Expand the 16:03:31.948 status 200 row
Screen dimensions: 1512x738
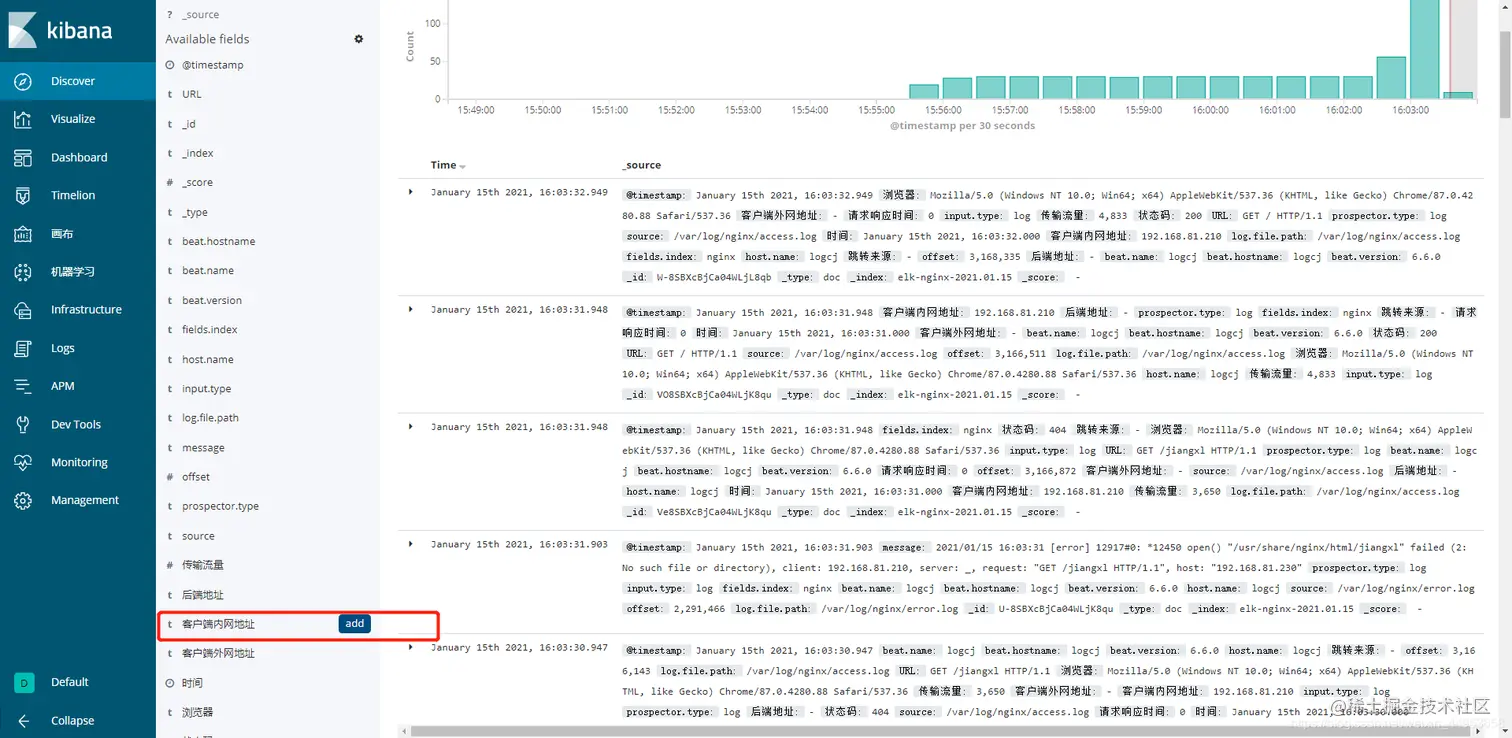click(x=410, y=310)
